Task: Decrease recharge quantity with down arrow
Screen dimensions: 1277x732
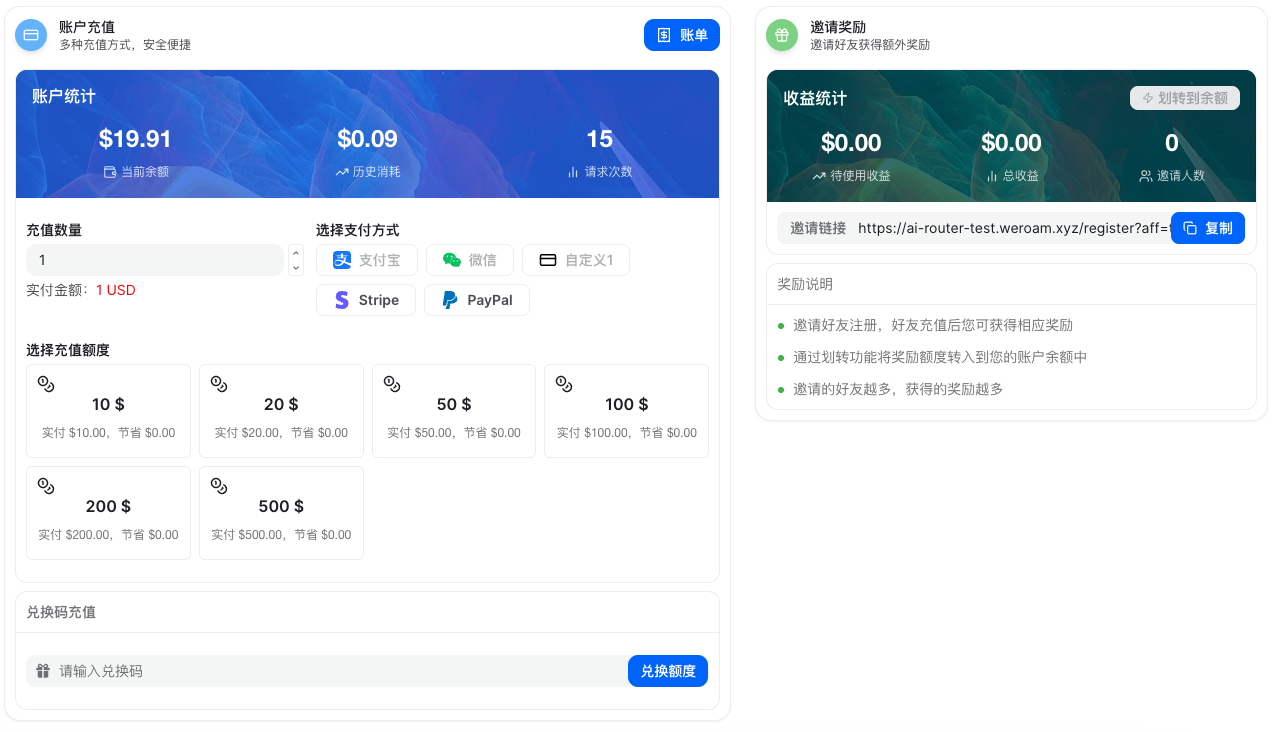Action: (x=296, y=267)
